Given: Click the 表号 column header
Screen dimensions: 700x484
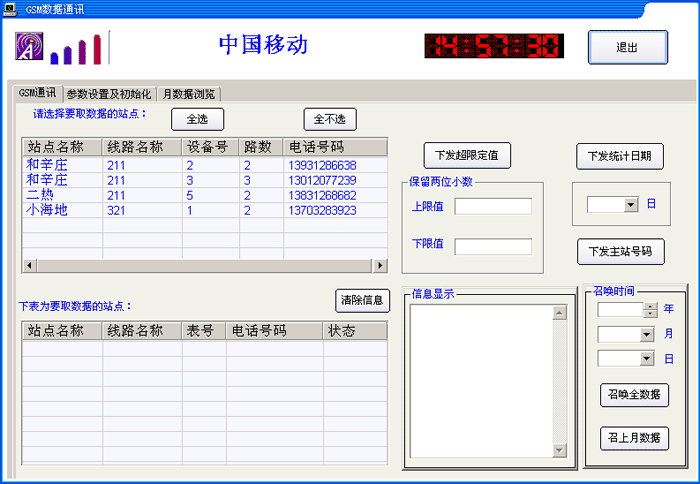Looking at the screenshot, I should (x=204, y=331).
